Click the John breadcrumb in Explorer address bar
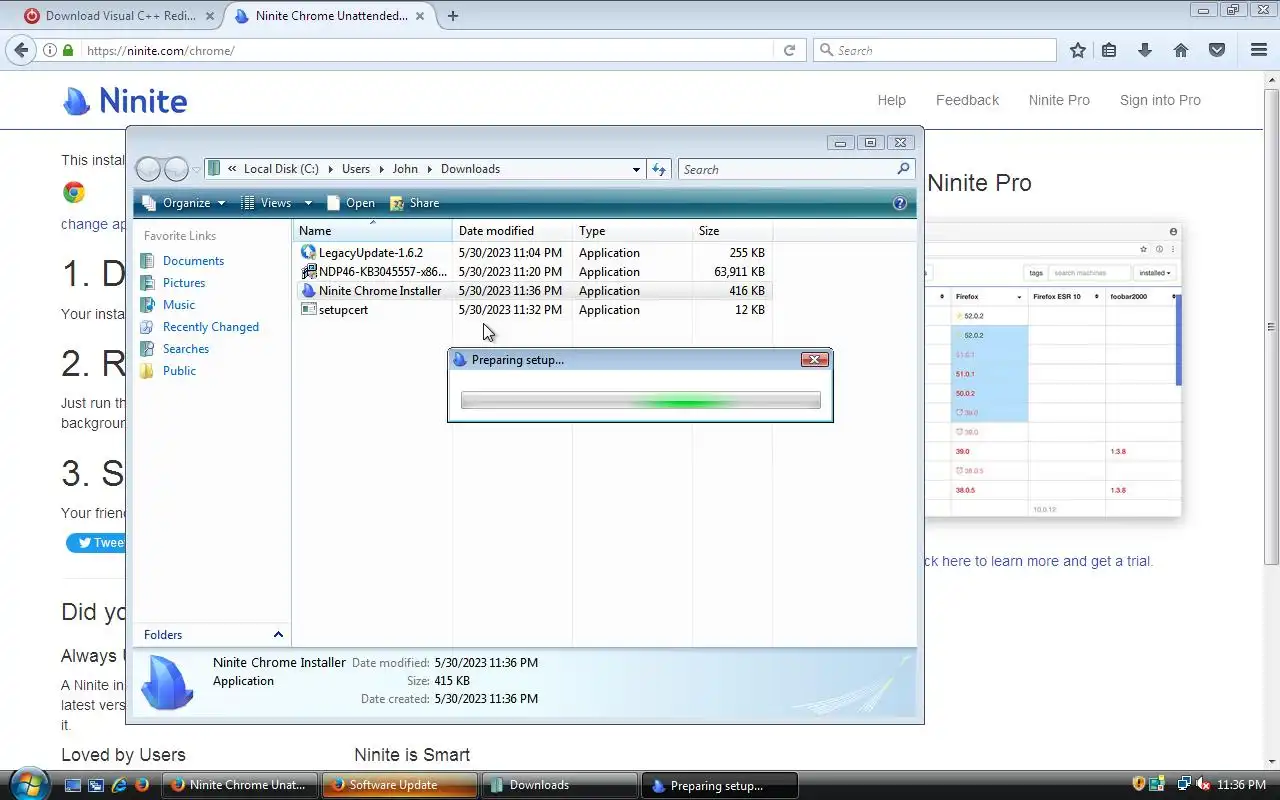Image resolution: width=1280 pixels, height=800 pixels. pyautogui.click(x=405, y=169)
